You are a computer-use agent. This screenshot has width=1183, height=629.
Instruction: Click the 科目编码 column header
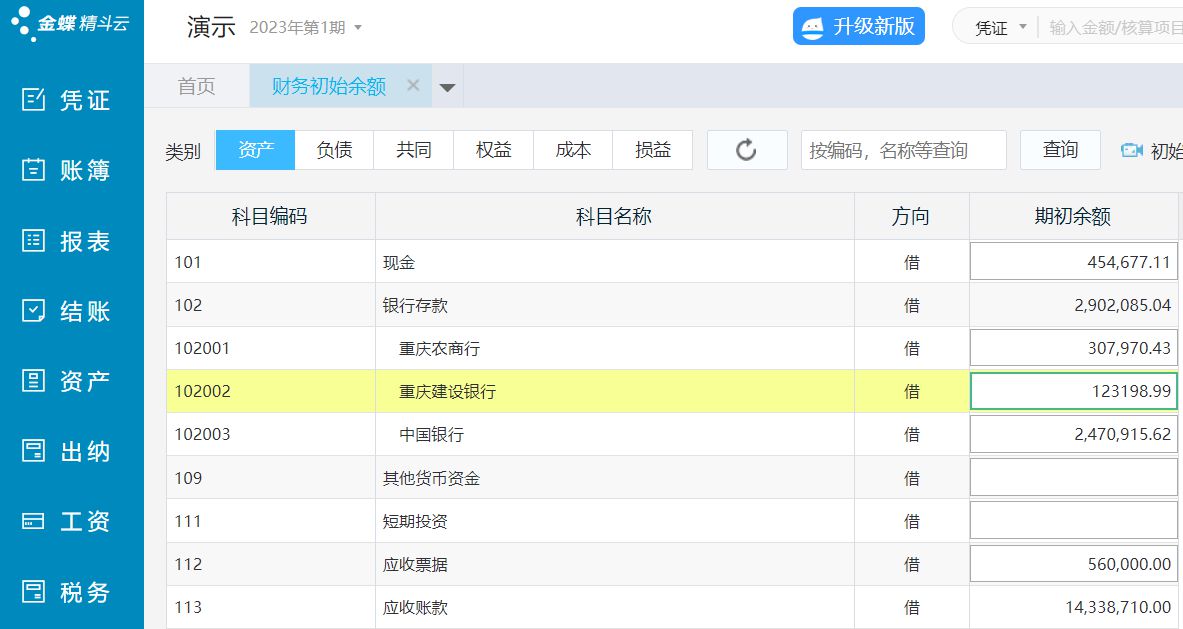point(270,216)
